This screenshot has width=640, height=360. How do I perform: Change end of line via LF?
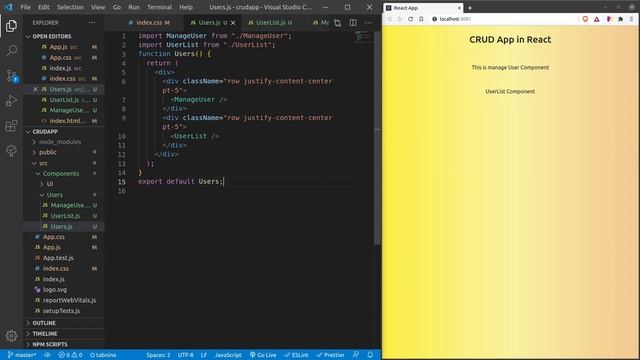coord(204,355)
